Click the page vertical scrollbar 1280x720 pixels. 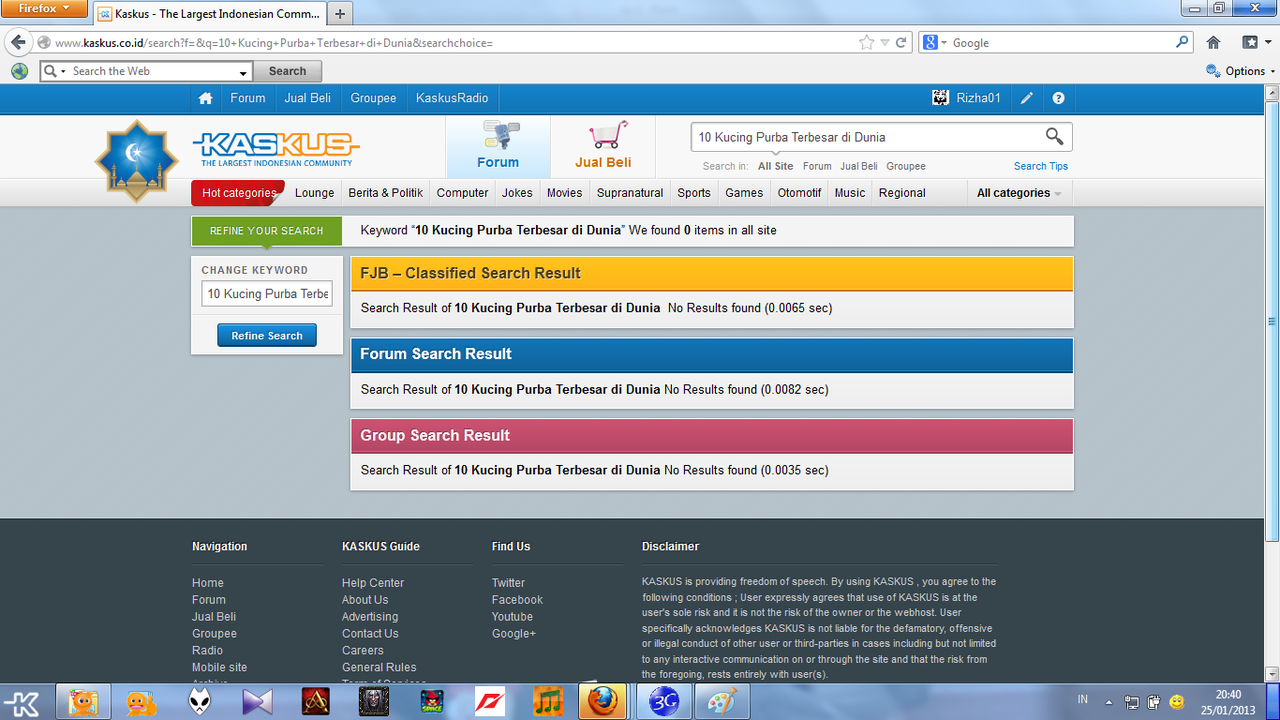pyautogui.click(x=1272, y=320)
